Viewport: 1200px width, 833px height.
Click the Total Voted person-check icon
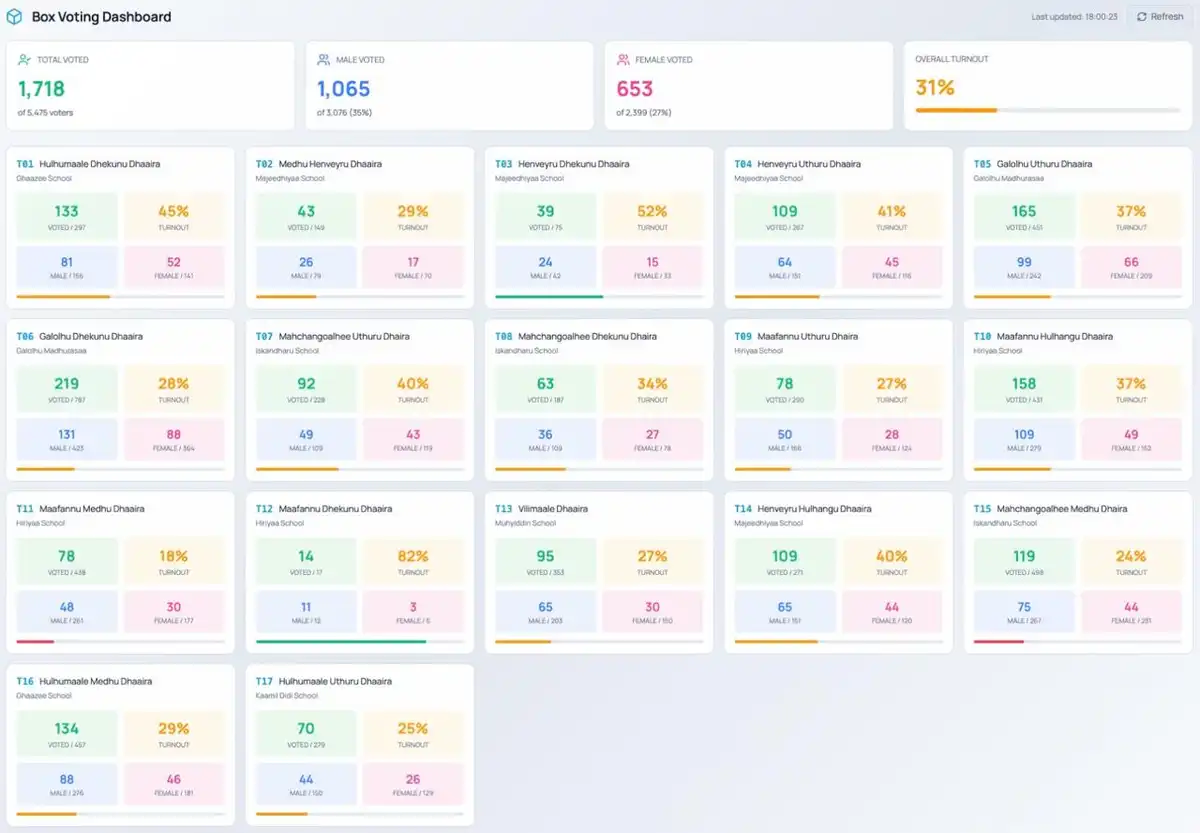(x=25, y=60)
